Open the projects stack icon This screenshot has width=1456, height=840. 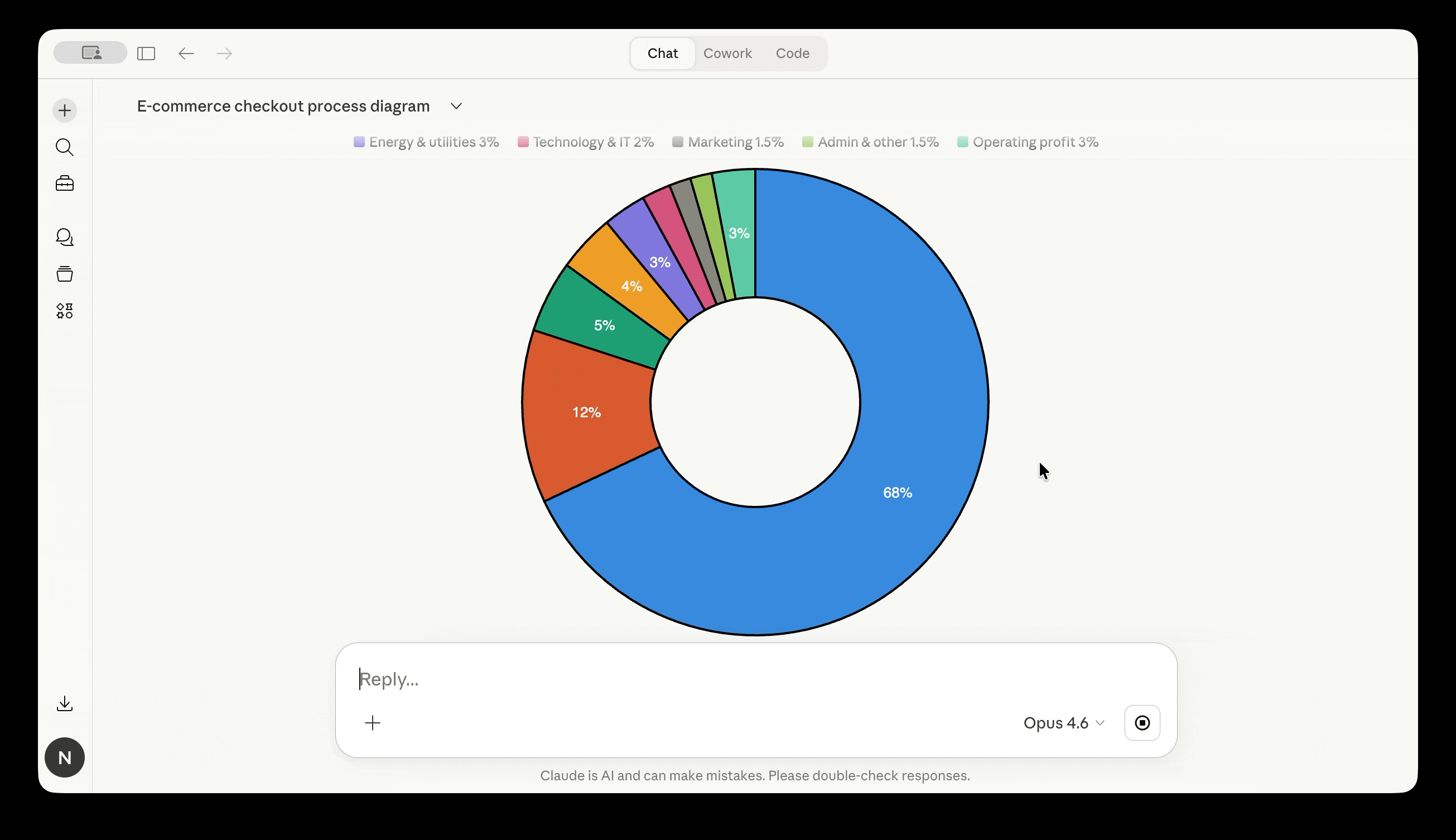[x=65, y=273]
